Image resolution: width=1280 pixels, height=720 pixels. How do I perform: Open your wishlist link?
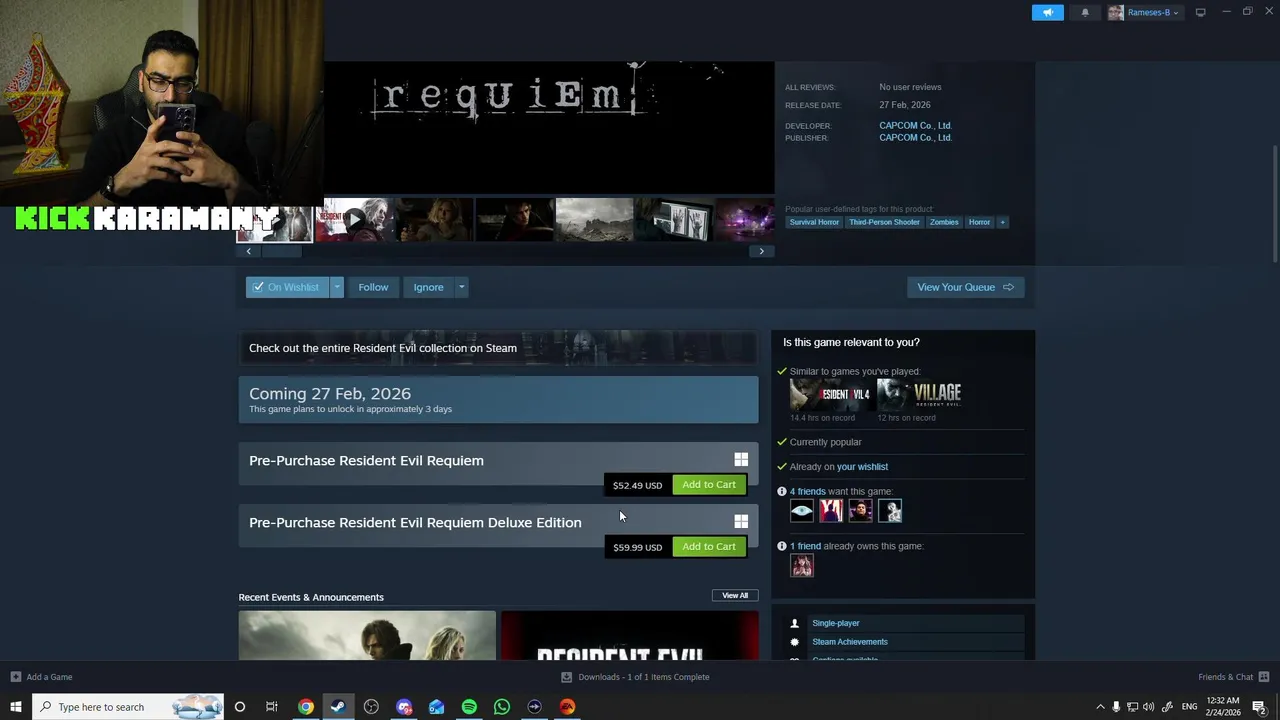point(862,467)
